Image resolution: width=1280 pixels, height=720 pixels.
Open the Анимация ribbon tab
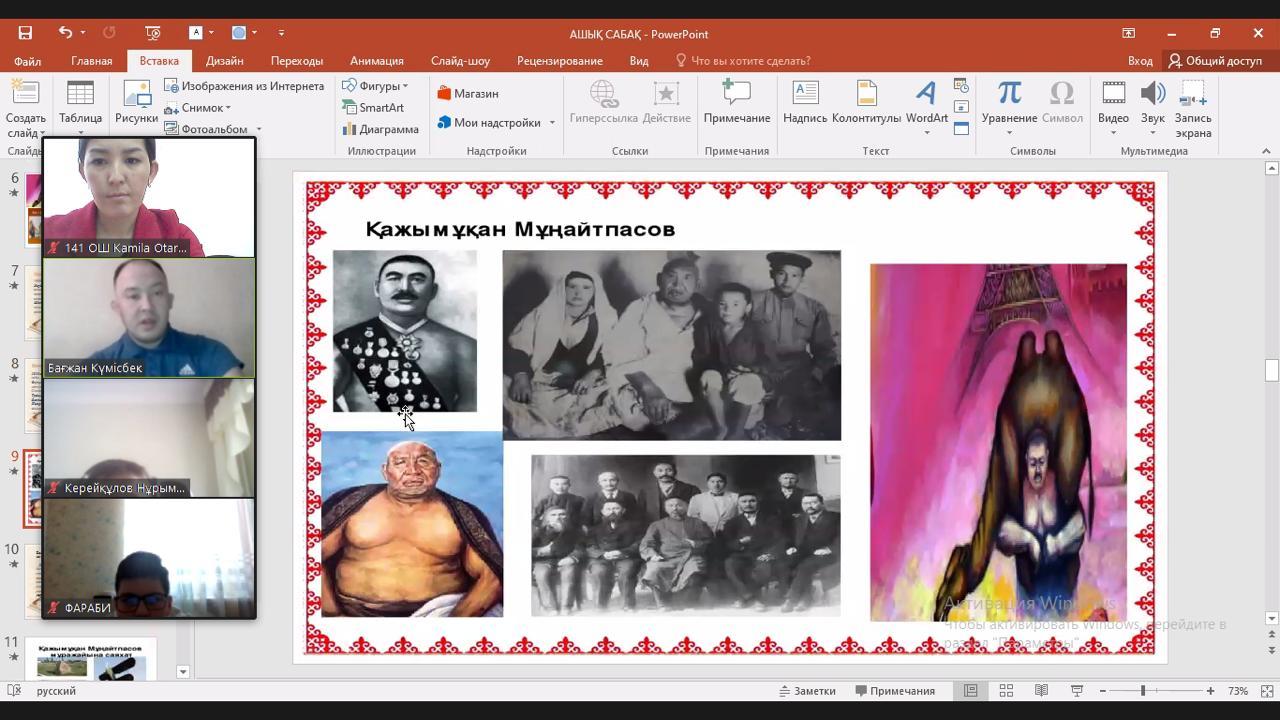[376, 61]
